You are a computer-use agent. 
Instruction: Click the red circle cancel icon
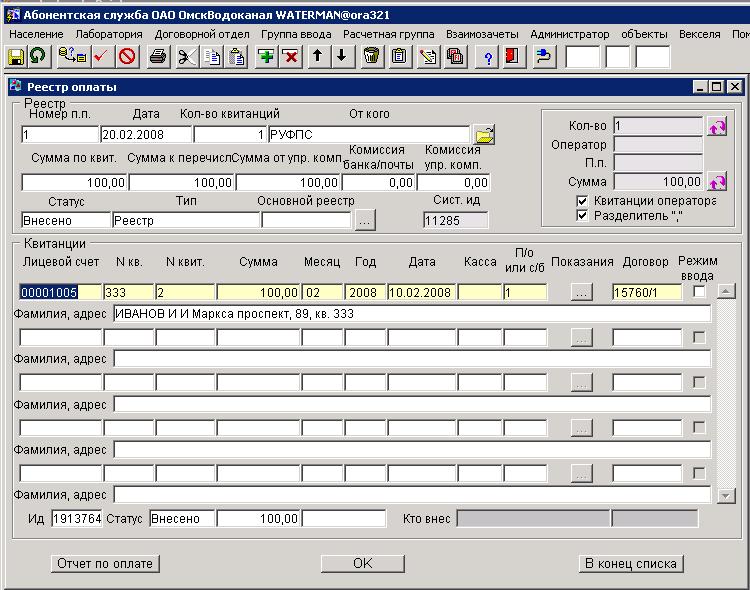pyautogui.click(x=127, y=56)
